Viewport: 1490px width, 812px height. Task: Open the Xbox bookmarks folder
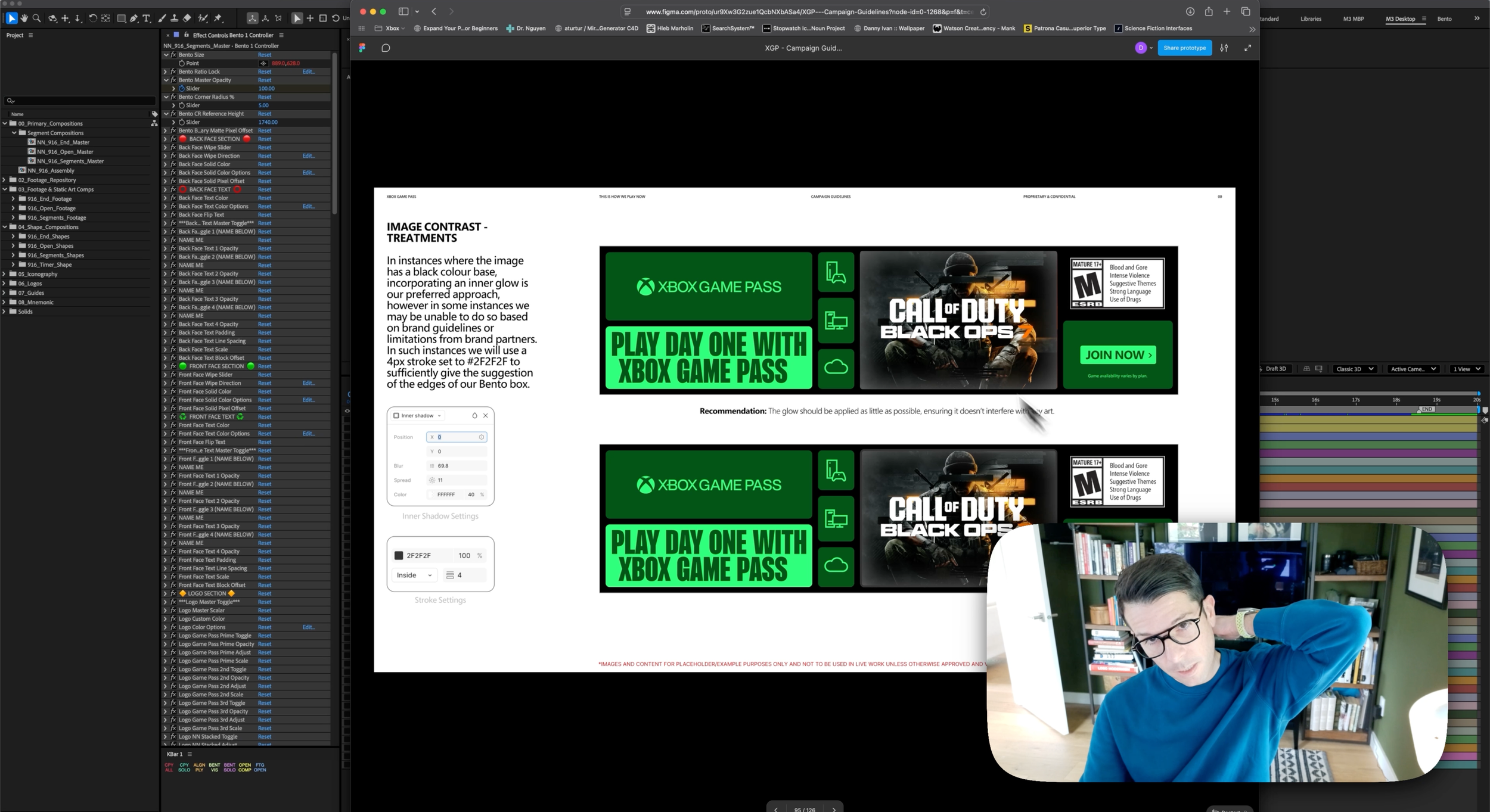pos(391,28)
